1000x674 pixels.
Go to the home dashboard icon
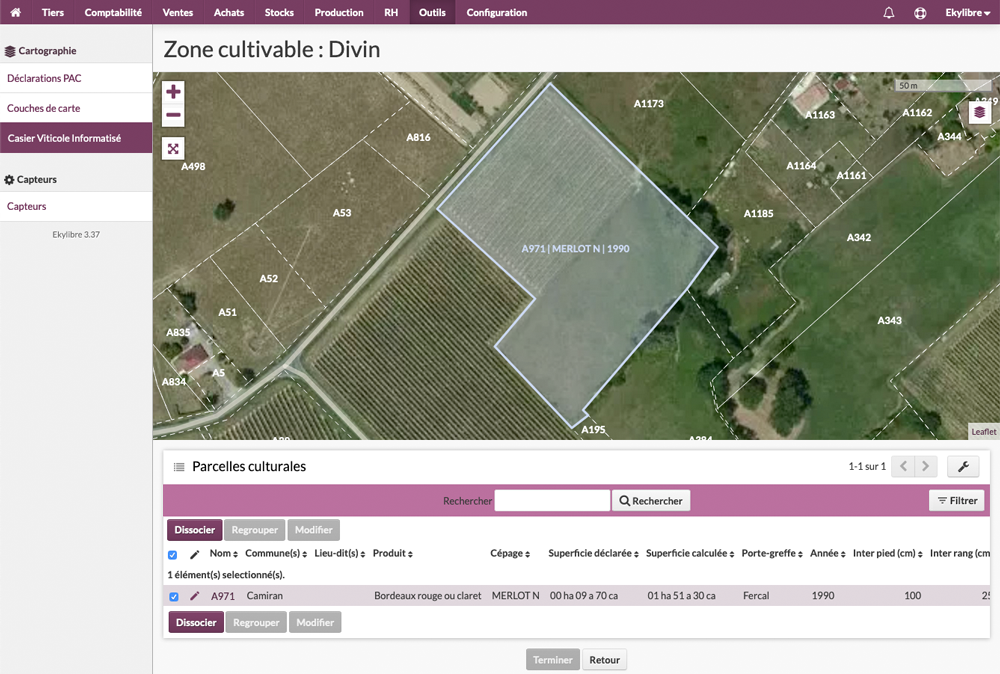[x=15, y=12]
